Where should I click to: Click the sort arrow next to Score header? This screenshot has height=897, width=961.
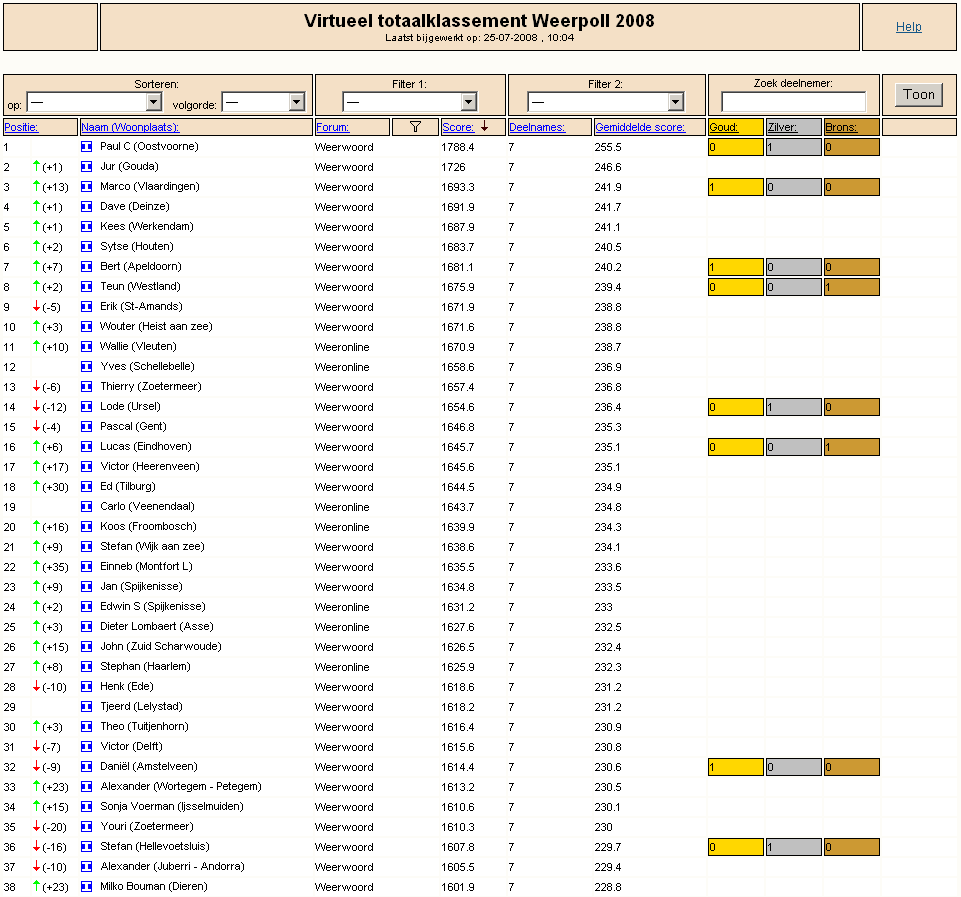pyautogui.click(x=484, y=126)
